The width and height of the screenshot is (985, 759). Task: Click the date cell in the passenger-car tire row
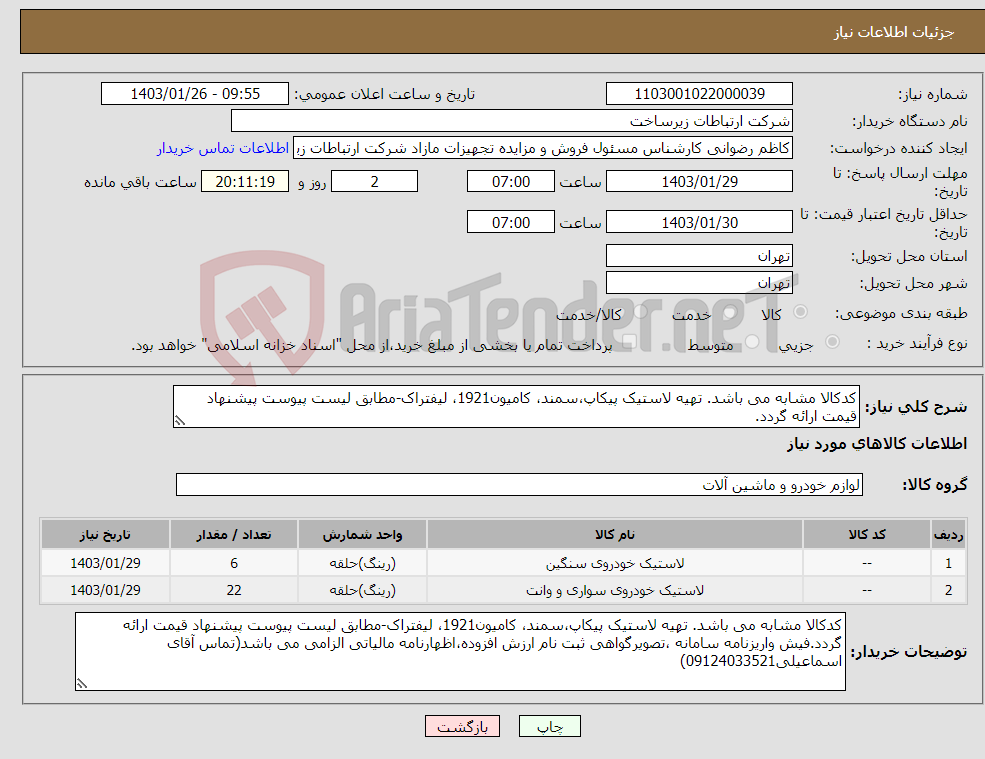[x=105, y=590]
